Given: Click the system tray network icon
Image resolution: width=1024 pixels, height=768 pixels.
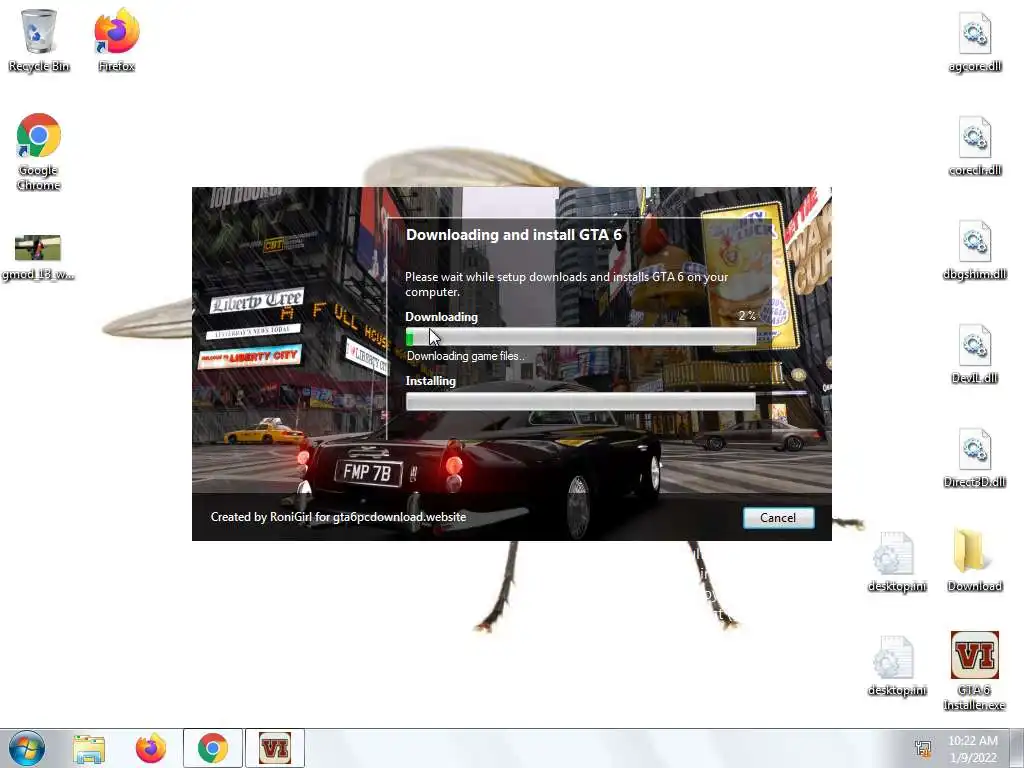Looking at the screenshot, I should coord(923,748).
